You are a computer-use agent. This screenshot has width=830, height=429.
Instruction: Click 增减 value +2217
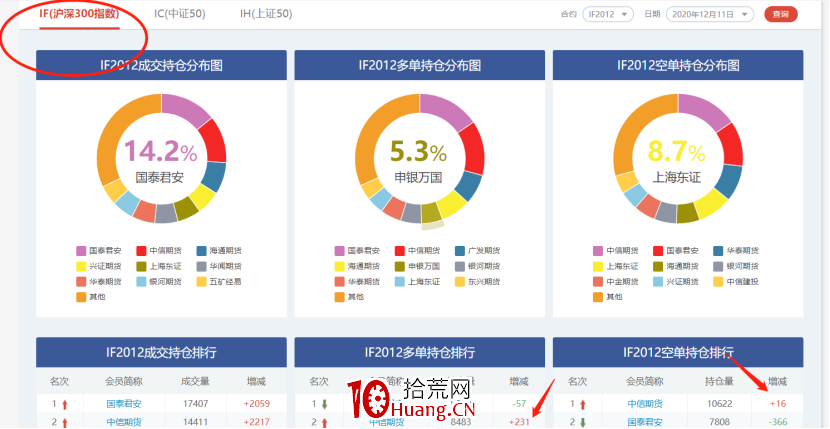(x=256, y=422)
